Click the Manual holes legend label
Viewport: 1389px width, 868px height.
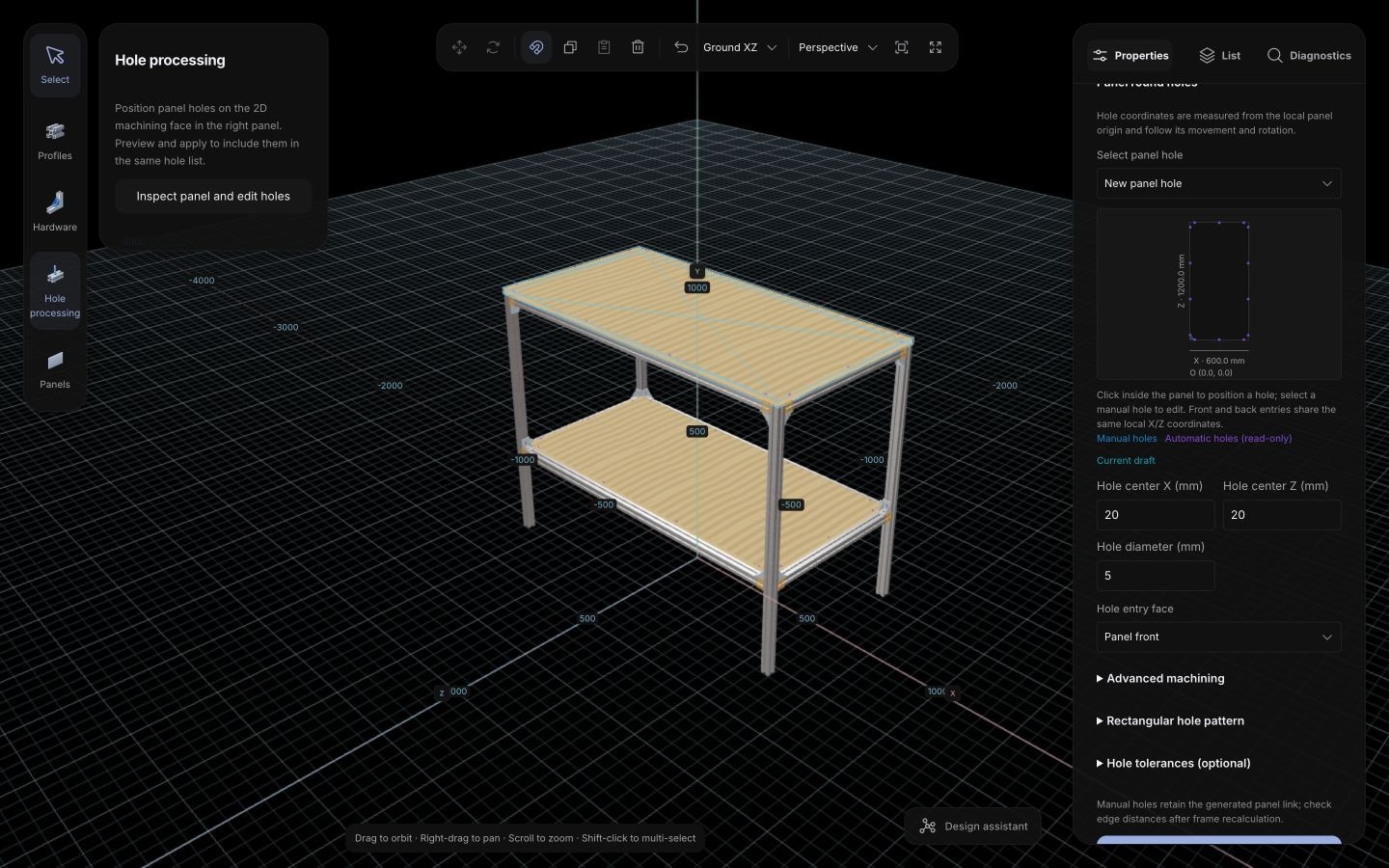coord(1127,439)
